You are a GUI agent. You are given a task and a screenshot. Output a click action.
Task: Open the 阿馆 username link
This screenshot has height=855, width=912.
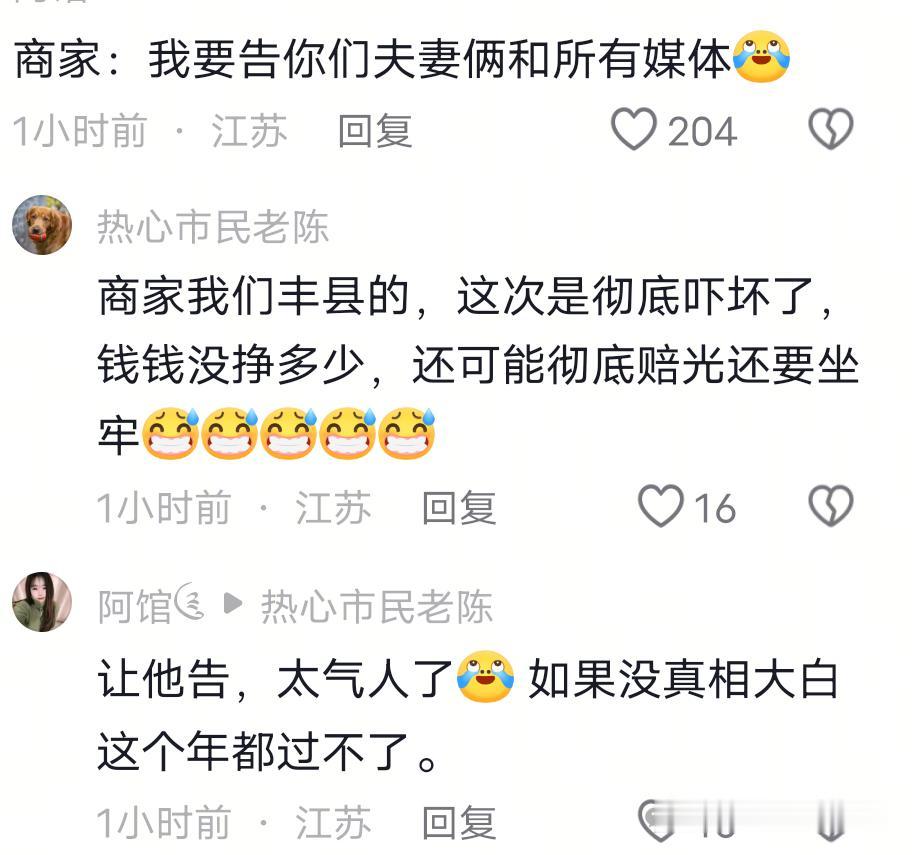[x=151, y=606]
